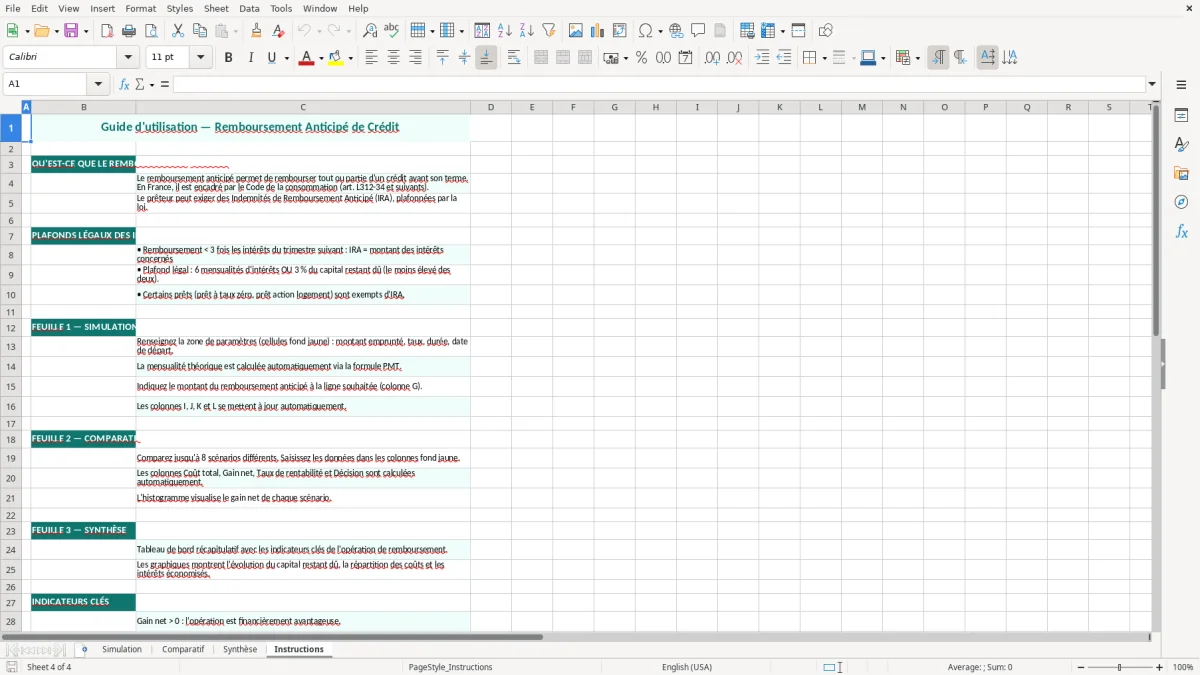Click the Add Decimal Place icon
This screenshot has width=1200, height=675.
point(712,58)
